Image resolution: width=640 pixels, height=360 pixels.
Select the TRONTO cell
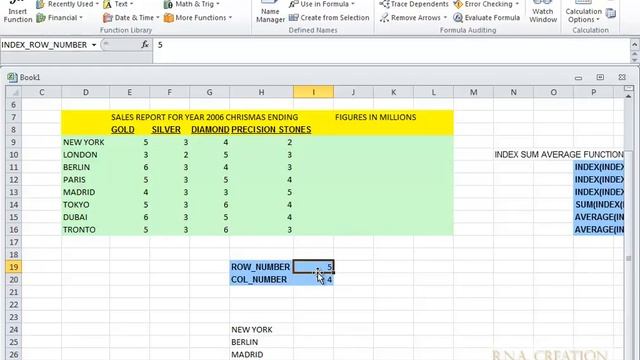pos(86,230)
